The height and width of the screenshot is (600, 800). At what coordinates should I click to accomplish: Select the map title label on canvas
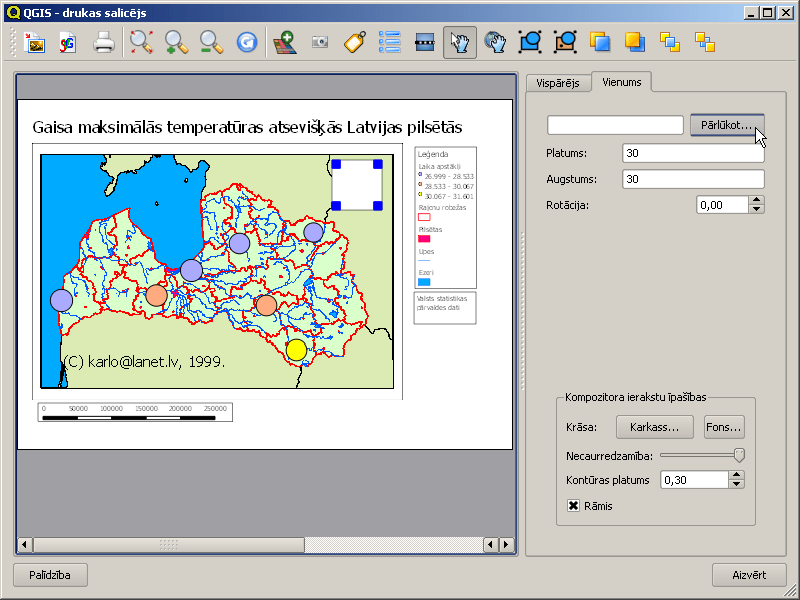click(247, 127)
